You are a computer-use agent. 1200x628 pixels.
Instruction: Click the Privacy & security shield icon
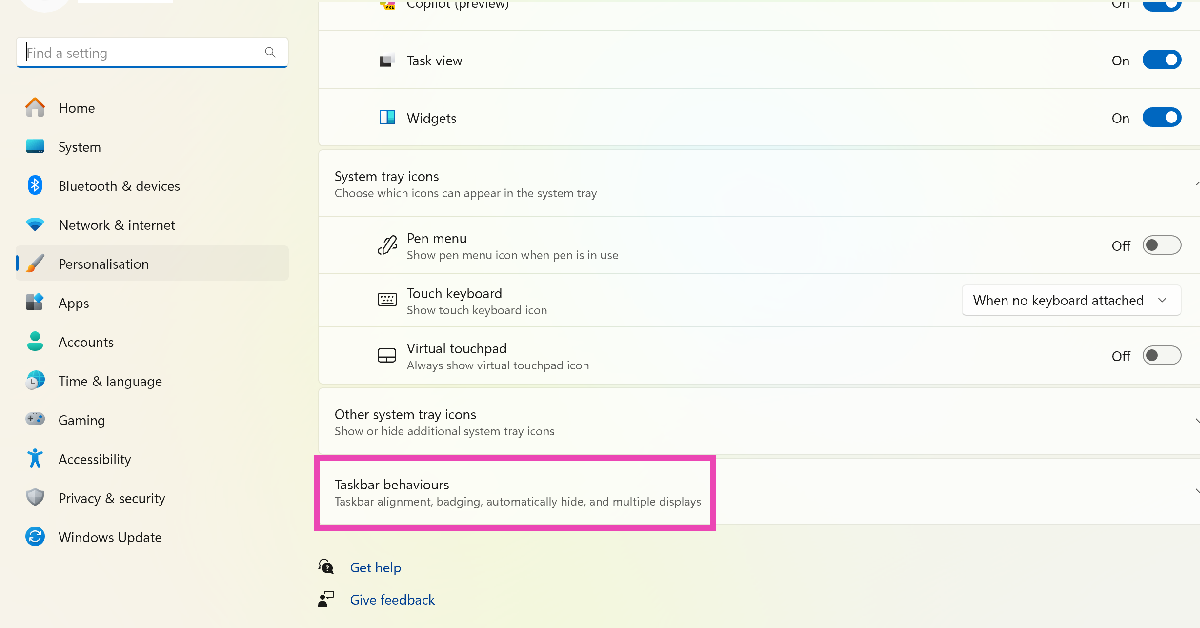[x=35, y=498]
